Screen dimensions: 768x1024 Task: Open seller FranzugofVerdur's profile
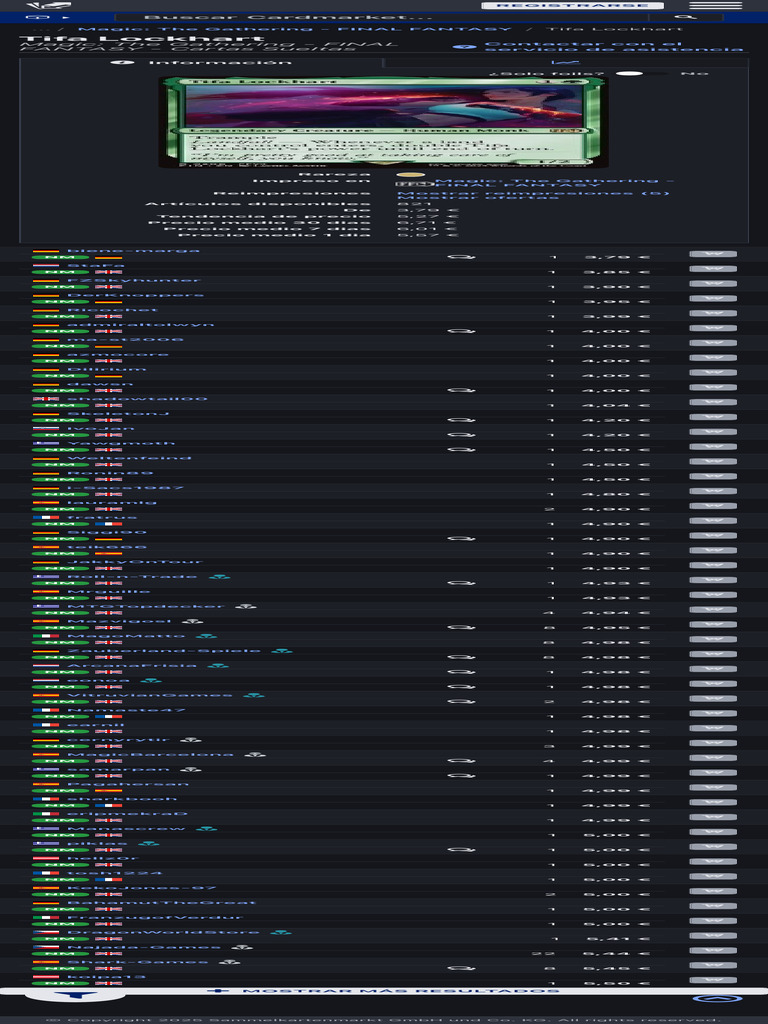click(155, 918)
